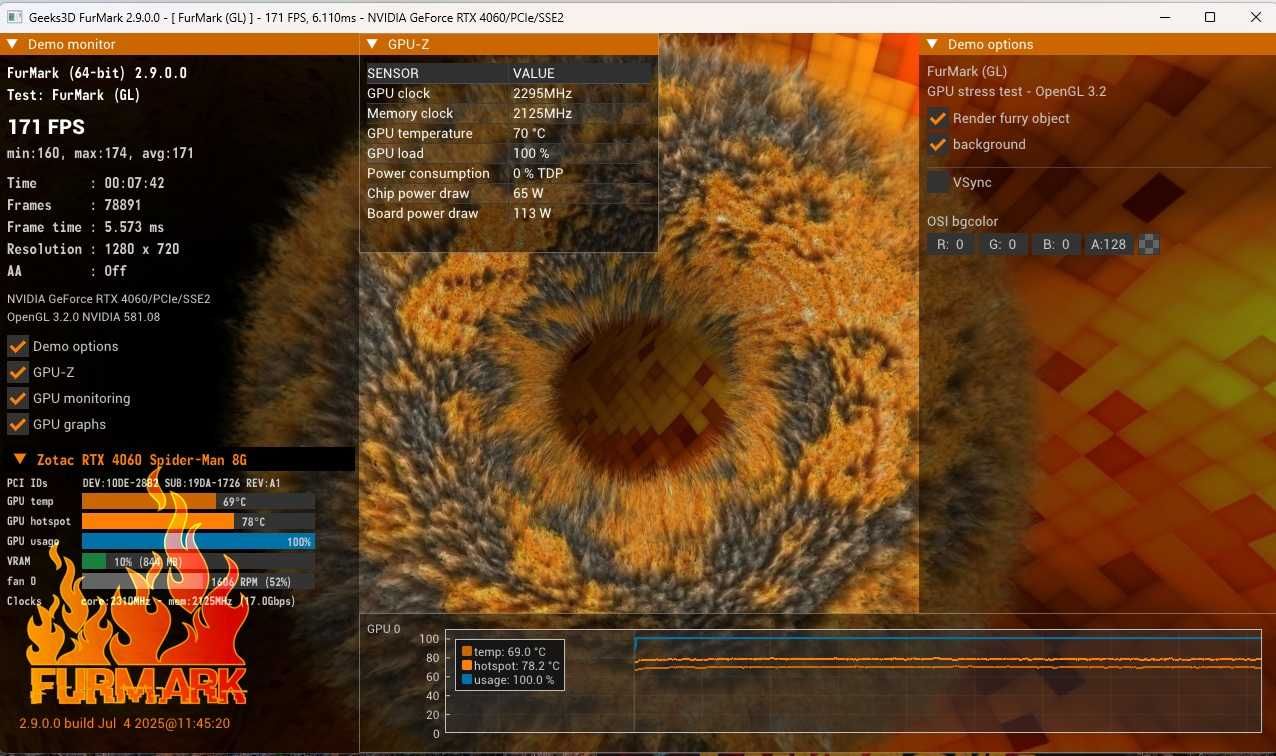
Task: Open the OSI bgcolor color swatch
Action: point(1149,244)
